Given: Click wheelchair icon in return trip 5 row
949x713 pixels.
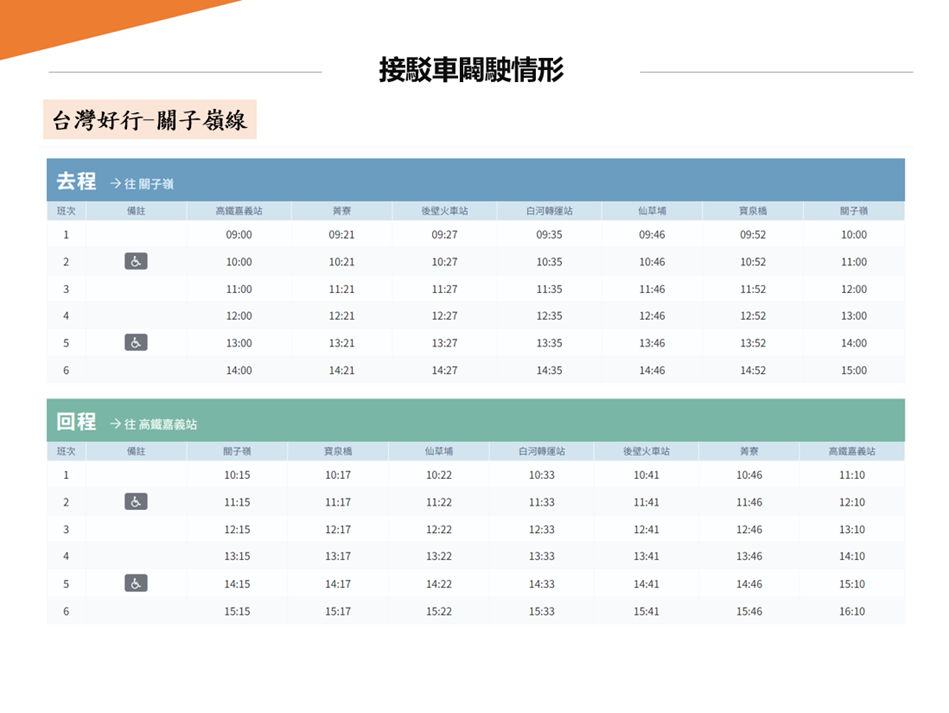Looking at the screenshot, I should [x=136, y=583].
